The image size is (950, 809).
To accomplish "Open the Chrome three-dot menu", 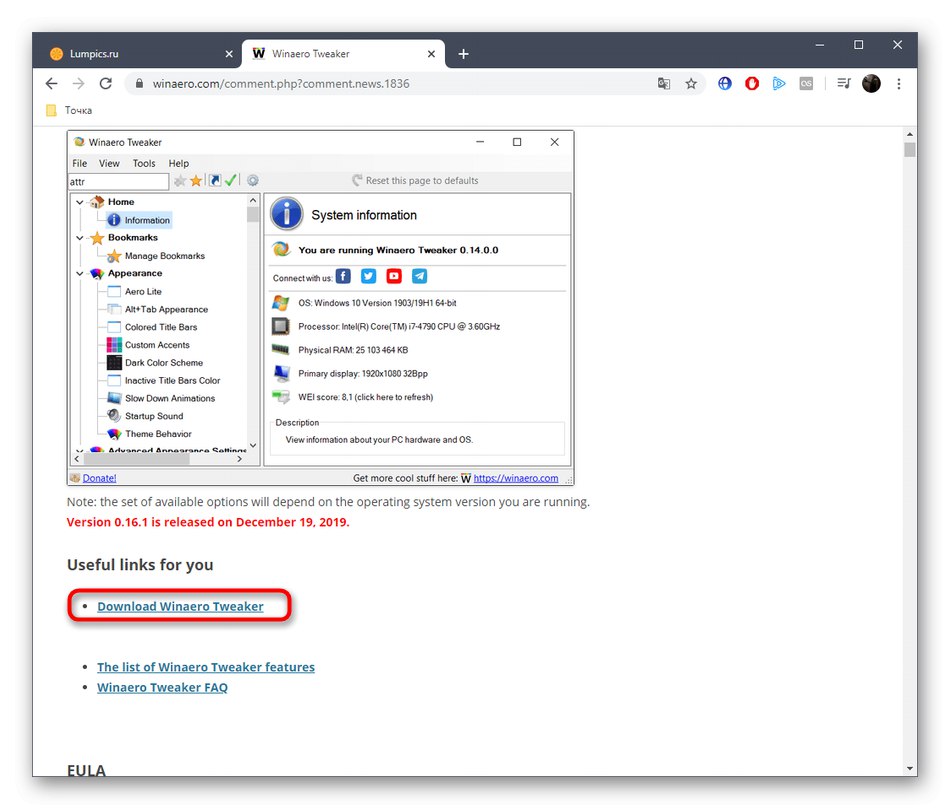I will tap(899, 84).
